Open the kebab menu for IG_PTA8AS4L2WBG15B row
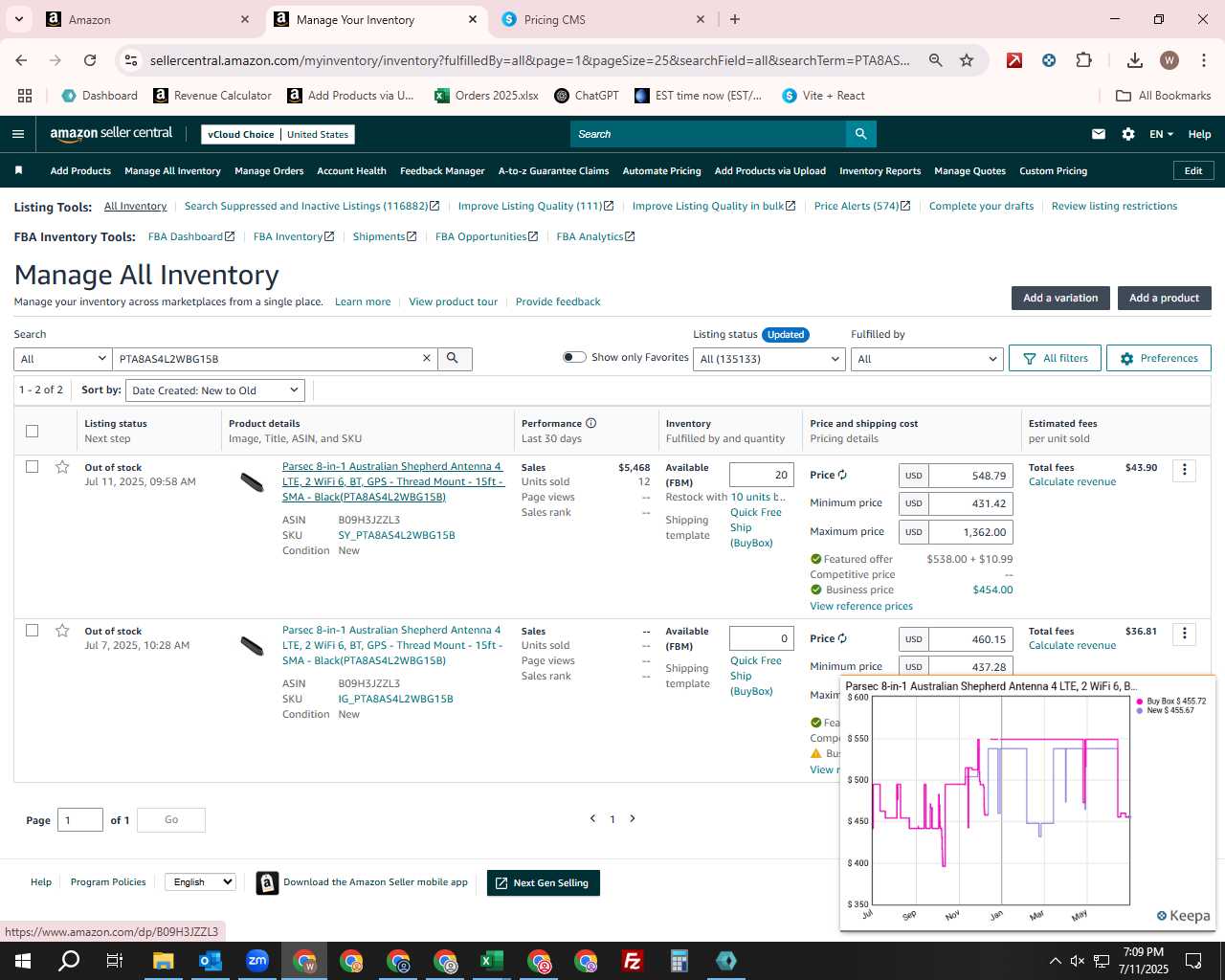Viewport: 1225px width, 980px height. (1184, 634)
